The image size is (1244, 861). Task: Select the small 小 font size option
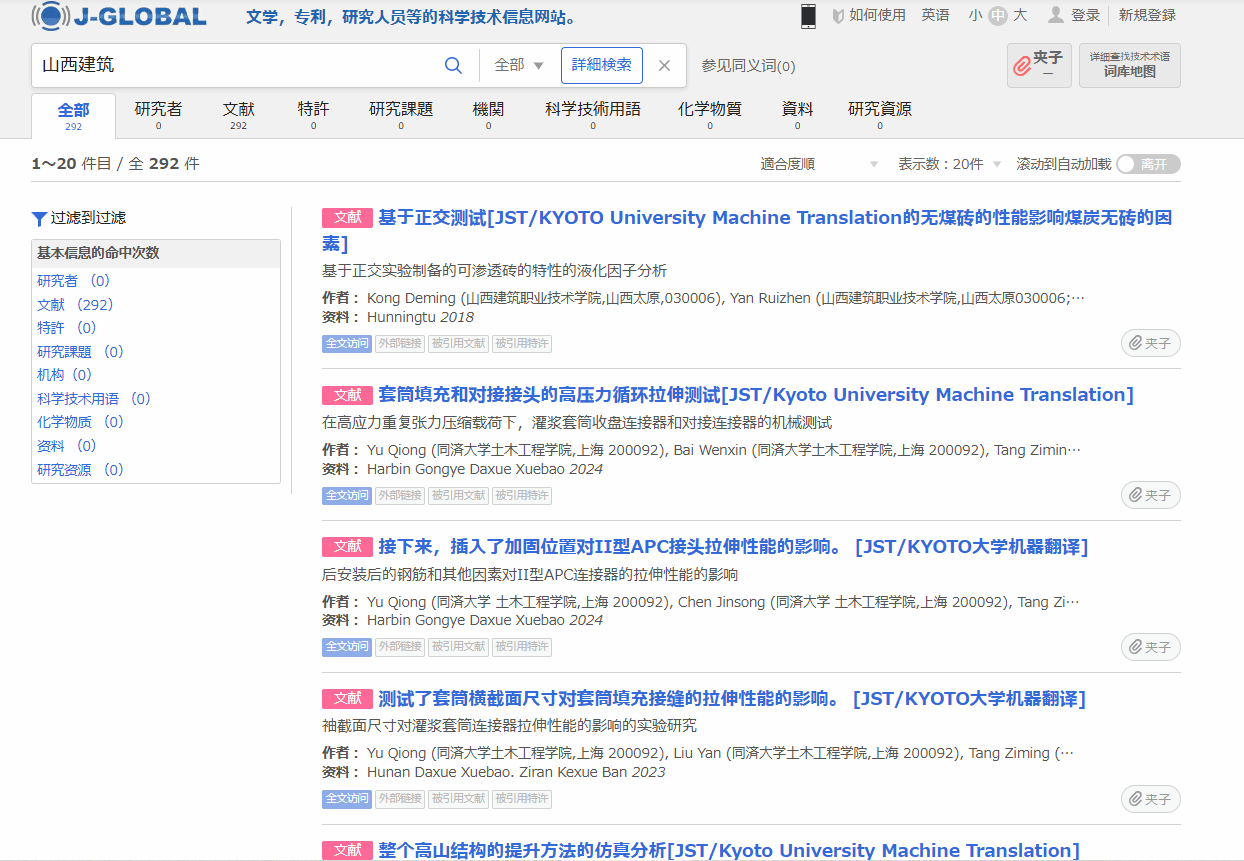click(x=975, y=15)
